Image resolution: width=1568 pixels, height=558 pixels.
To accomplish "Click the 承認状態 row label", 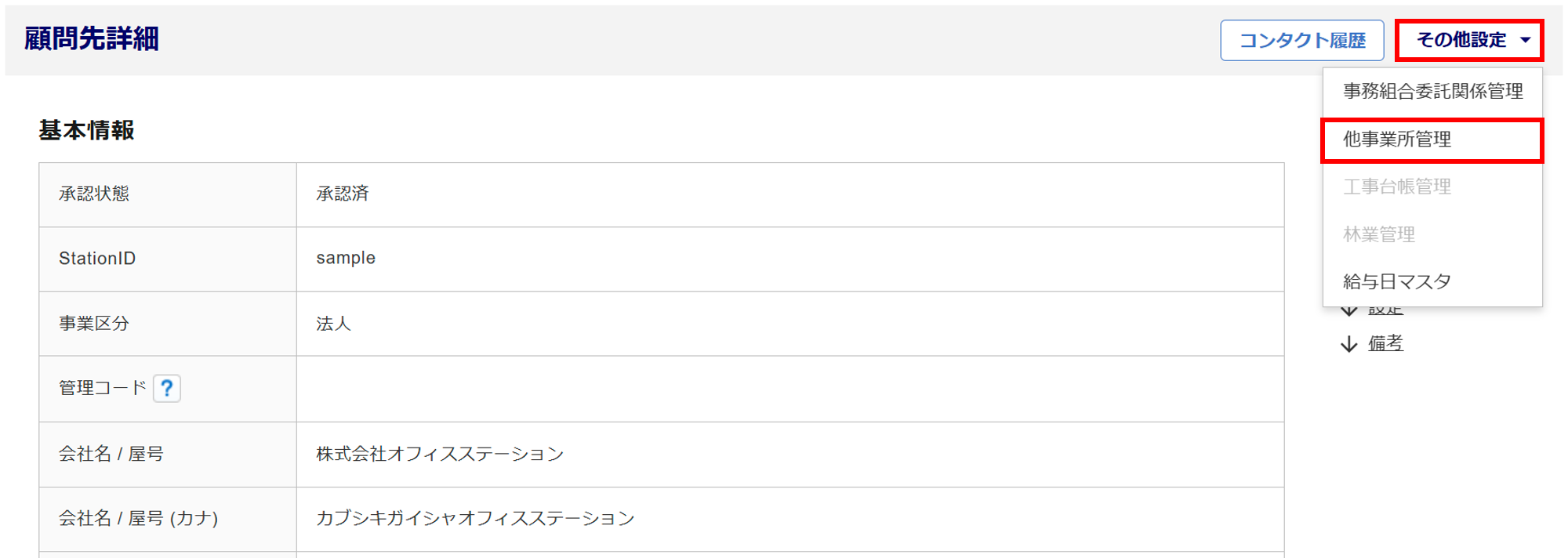I will pos(94,194).
